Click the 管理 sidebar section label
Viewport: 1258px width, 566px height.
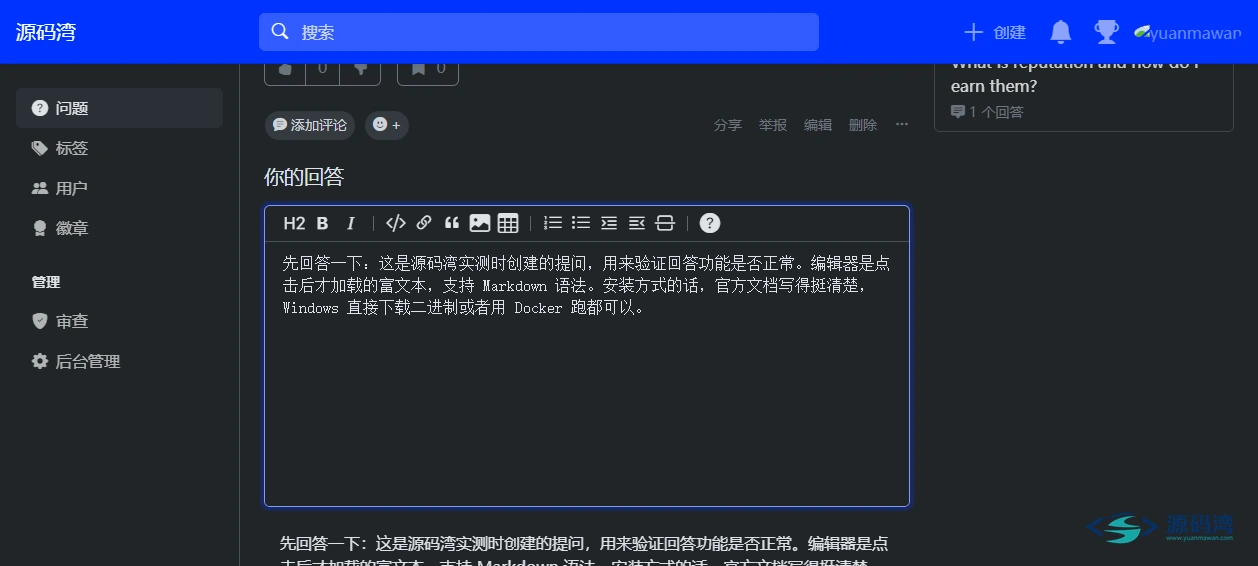pyautogui.click(x=46, y=282)
